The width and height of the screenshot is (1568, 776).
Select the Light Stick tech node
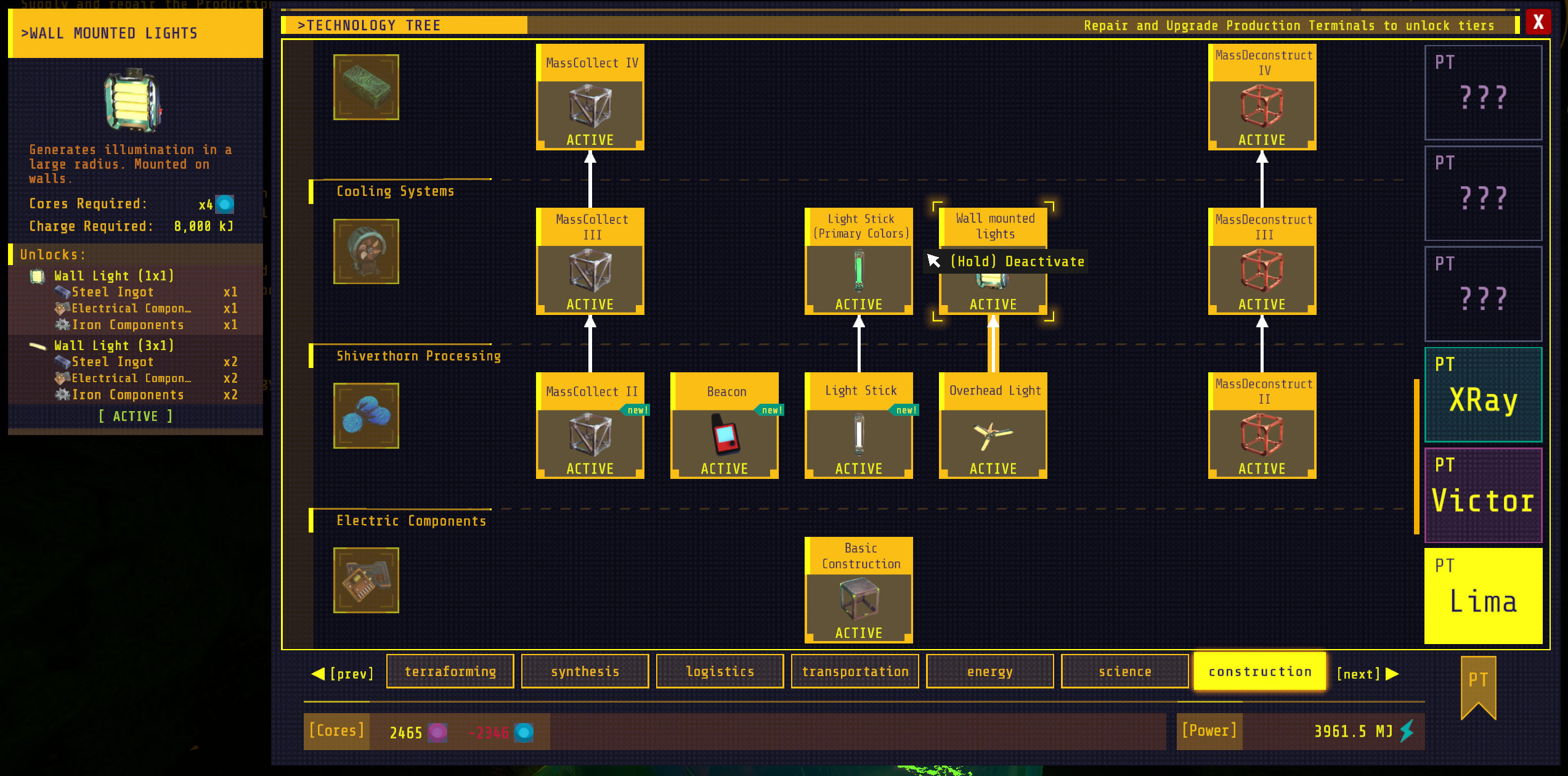pos(858,428)
